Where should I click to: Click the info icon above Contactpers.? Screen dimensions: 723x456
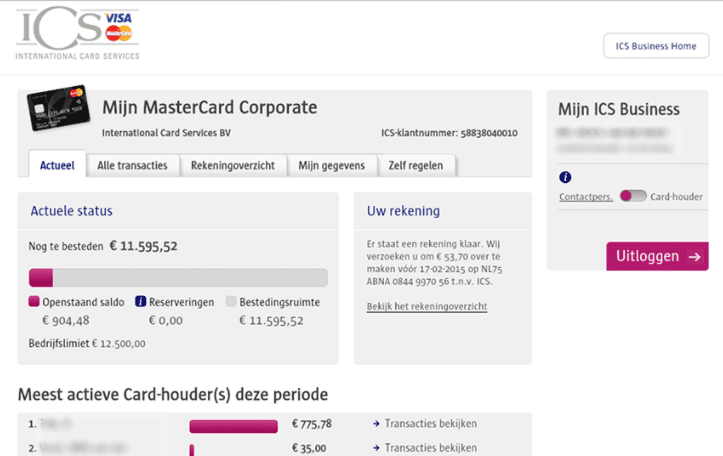(x=565, y=177)
